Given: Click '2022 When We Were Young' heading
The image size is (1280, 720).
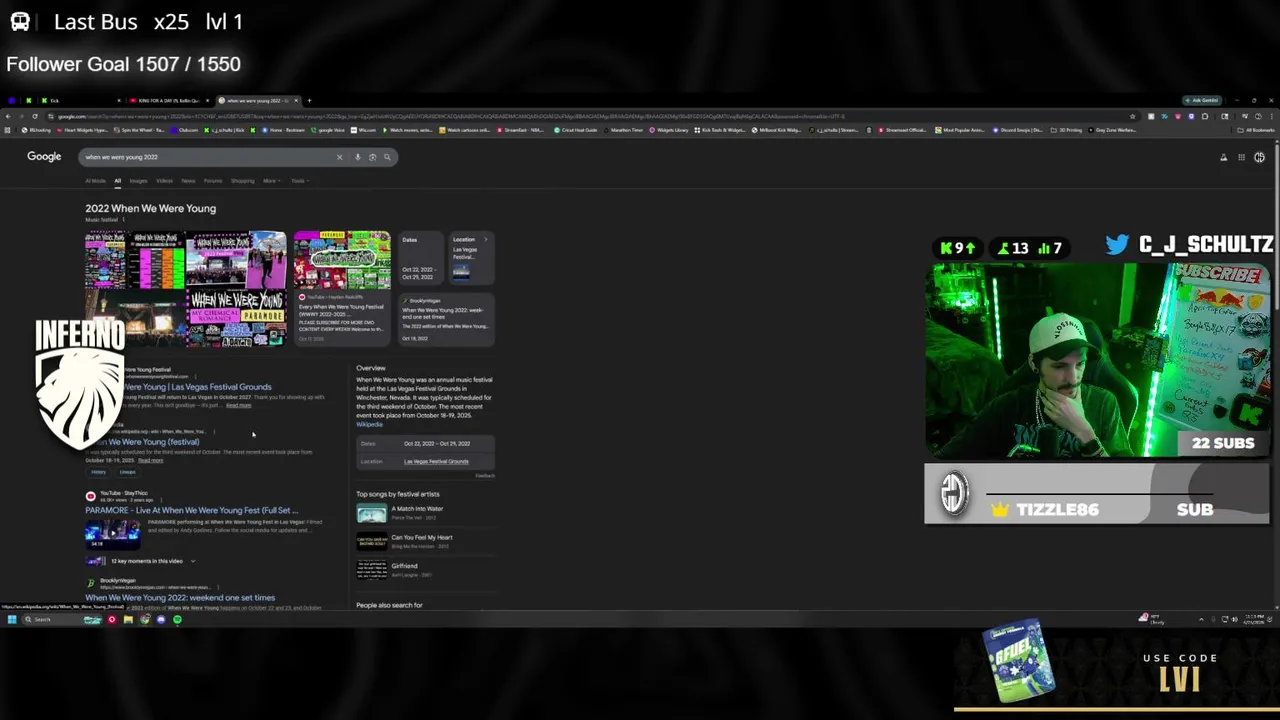Looking at the screenshot, I should 150,208.
